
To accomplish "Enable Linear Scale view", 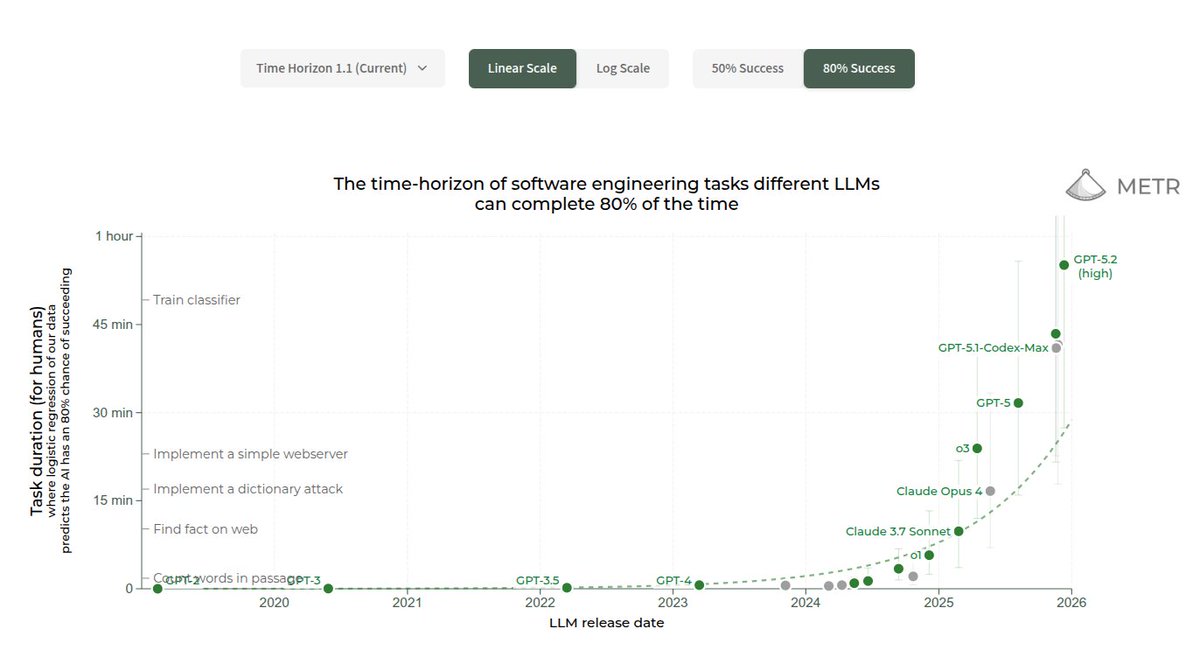I will 522,68.
